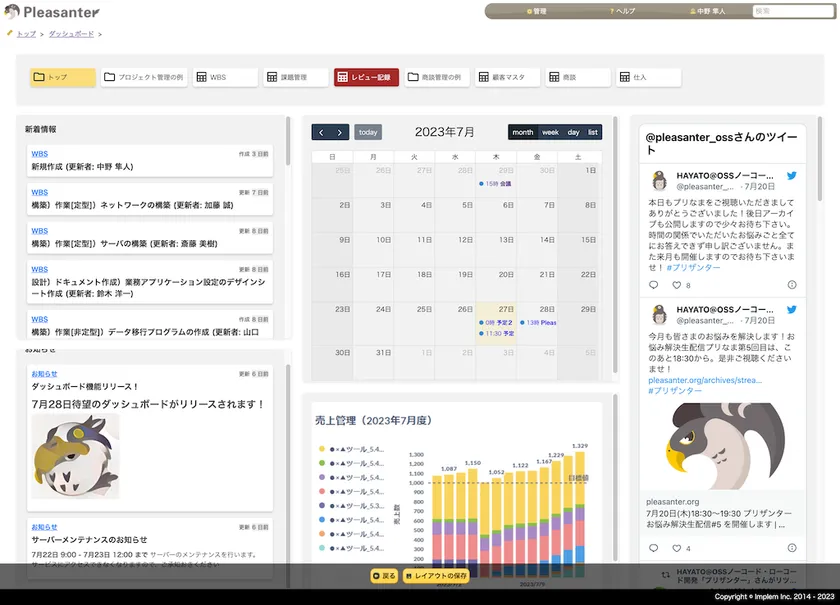Image resolution: width=840 pixels, height=605 pixels.
Task: Click the reply icon on first tweet
Action: click(x=654, y=285)
